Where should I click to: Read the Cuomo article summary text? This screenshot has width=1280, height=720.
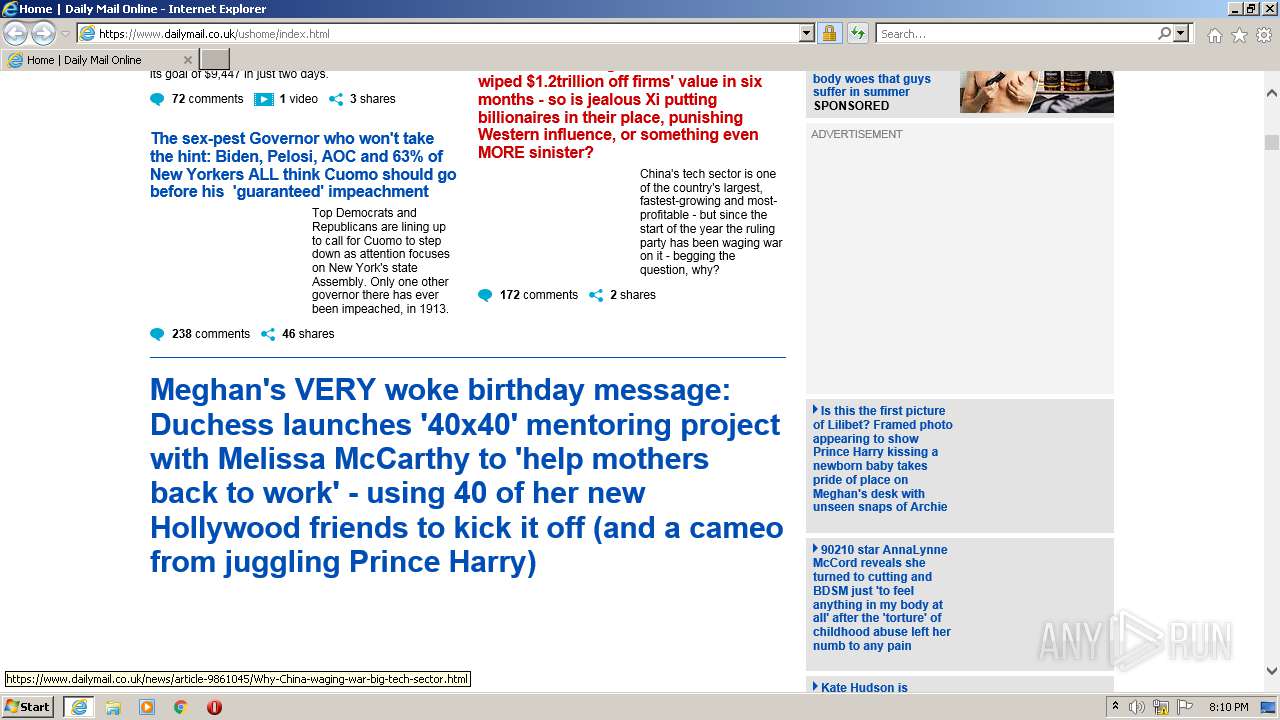coord(381,261)
